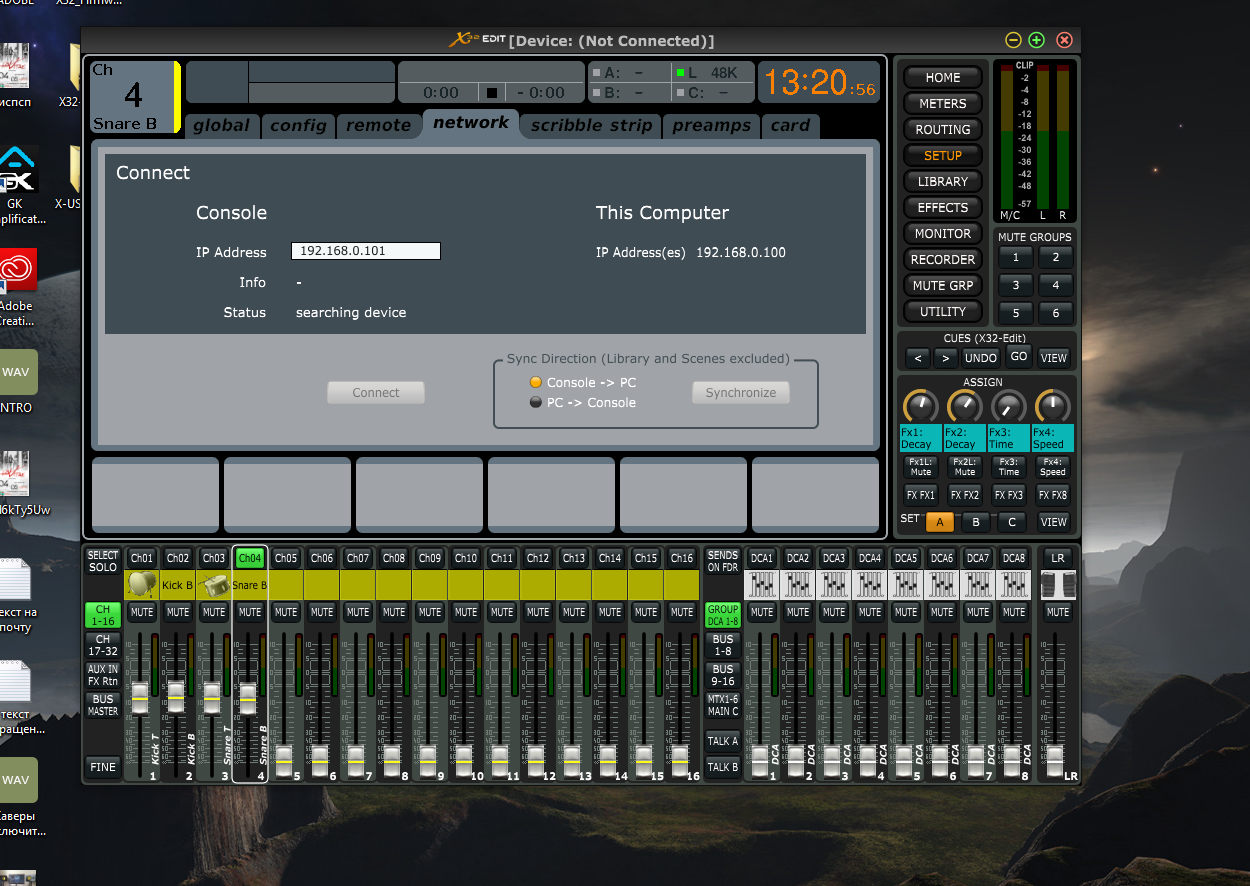Screen dimensions: 1250x886
Task: Go to previous cue
Action: tap(918, 358)
